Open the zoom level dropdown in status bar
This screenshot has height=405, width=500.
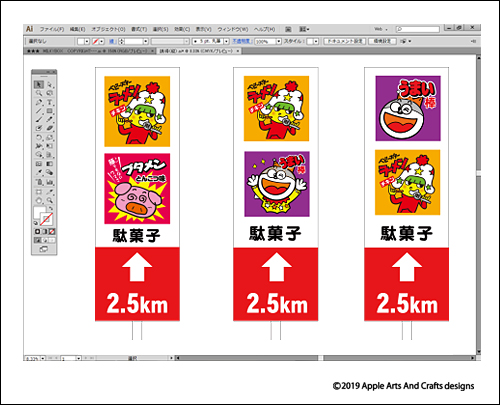pyautogui.click(x=43, y=358)
